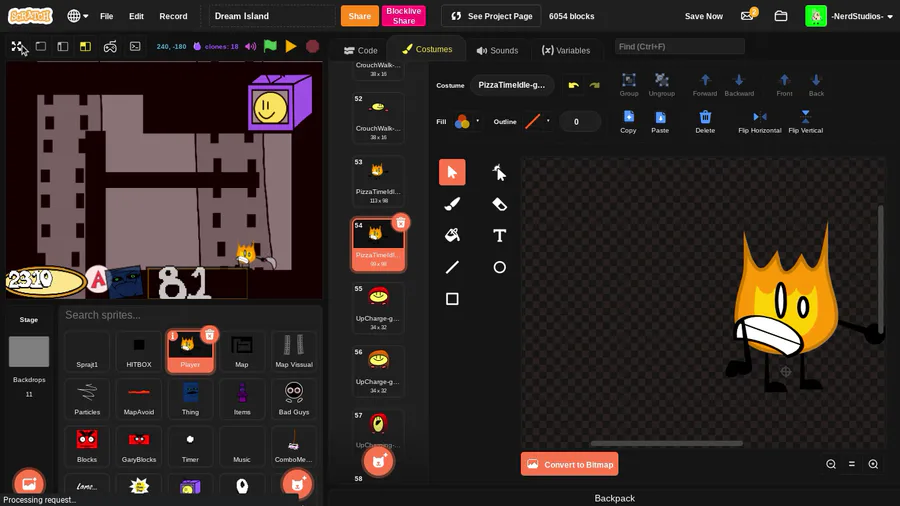
Task: Switch to the Code tab
Action: tap(360, 50)
